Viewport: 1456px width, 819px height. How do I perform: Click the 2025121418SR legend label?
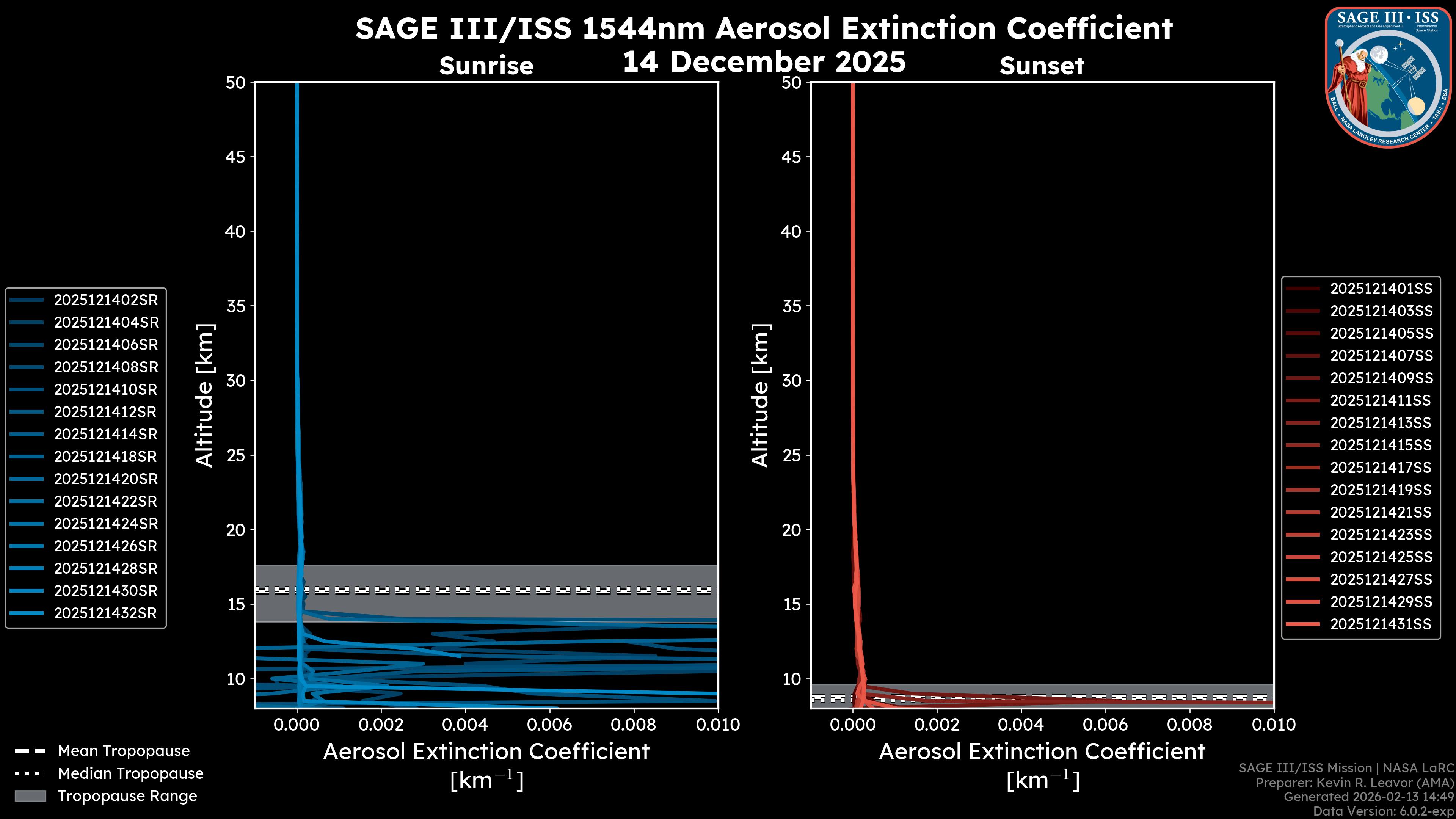[x=106, y=457]
